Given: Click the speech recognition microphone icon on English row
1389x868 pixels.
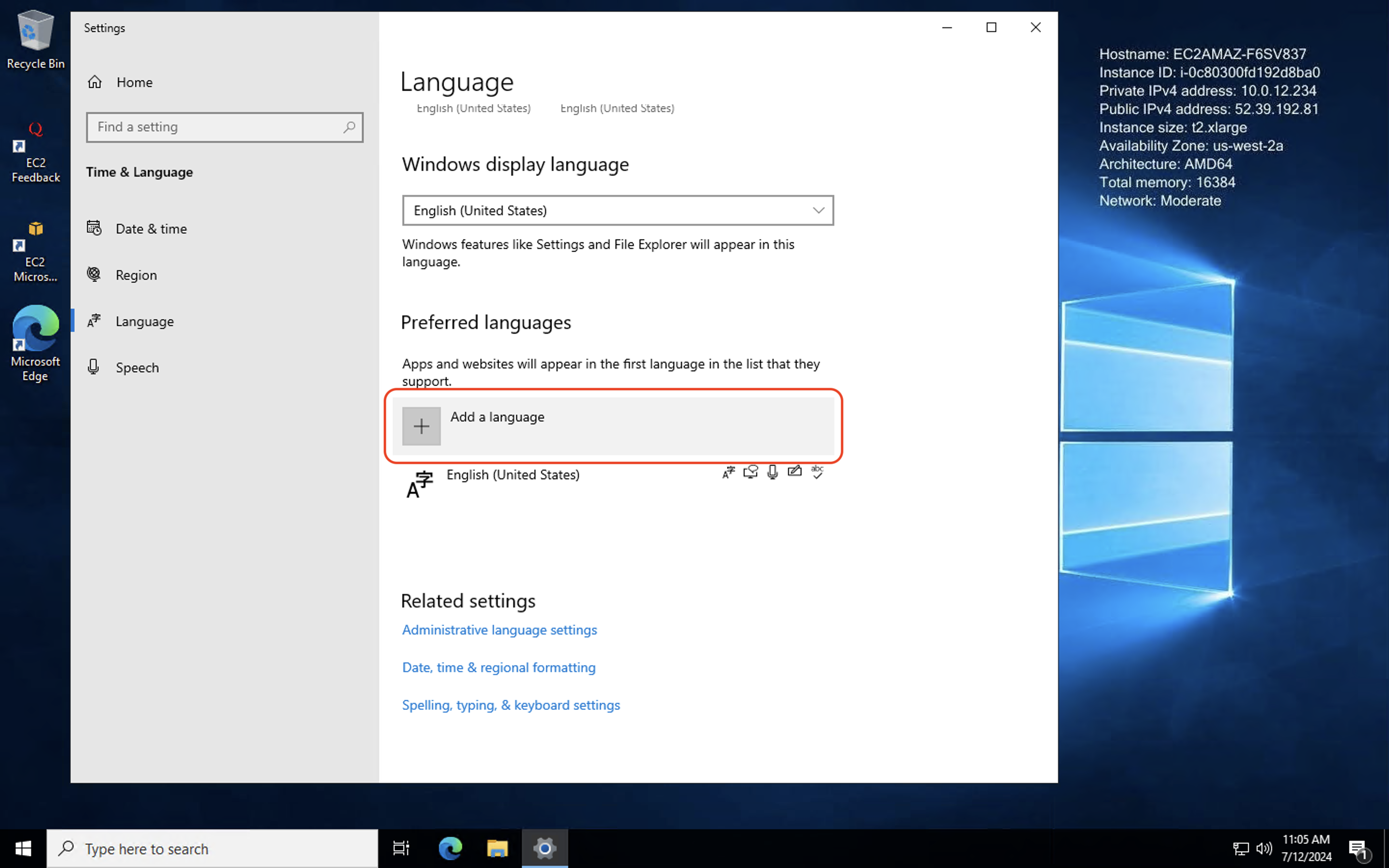Looking at the screenshot, I should pyautogui.click(x=773, y=472).
